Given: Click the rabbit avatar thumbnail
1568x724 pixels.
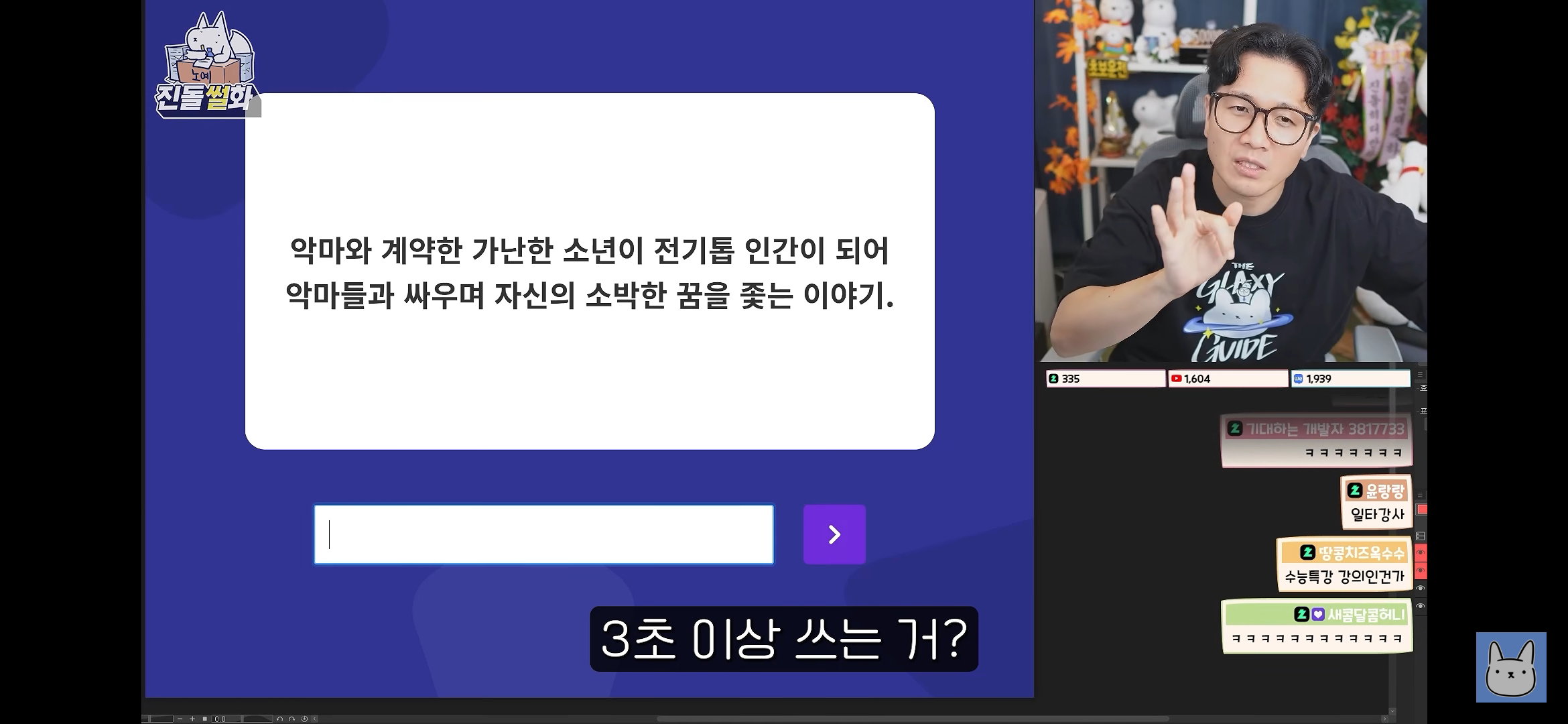Looking at the screenshot, I should pos(1511,667).
